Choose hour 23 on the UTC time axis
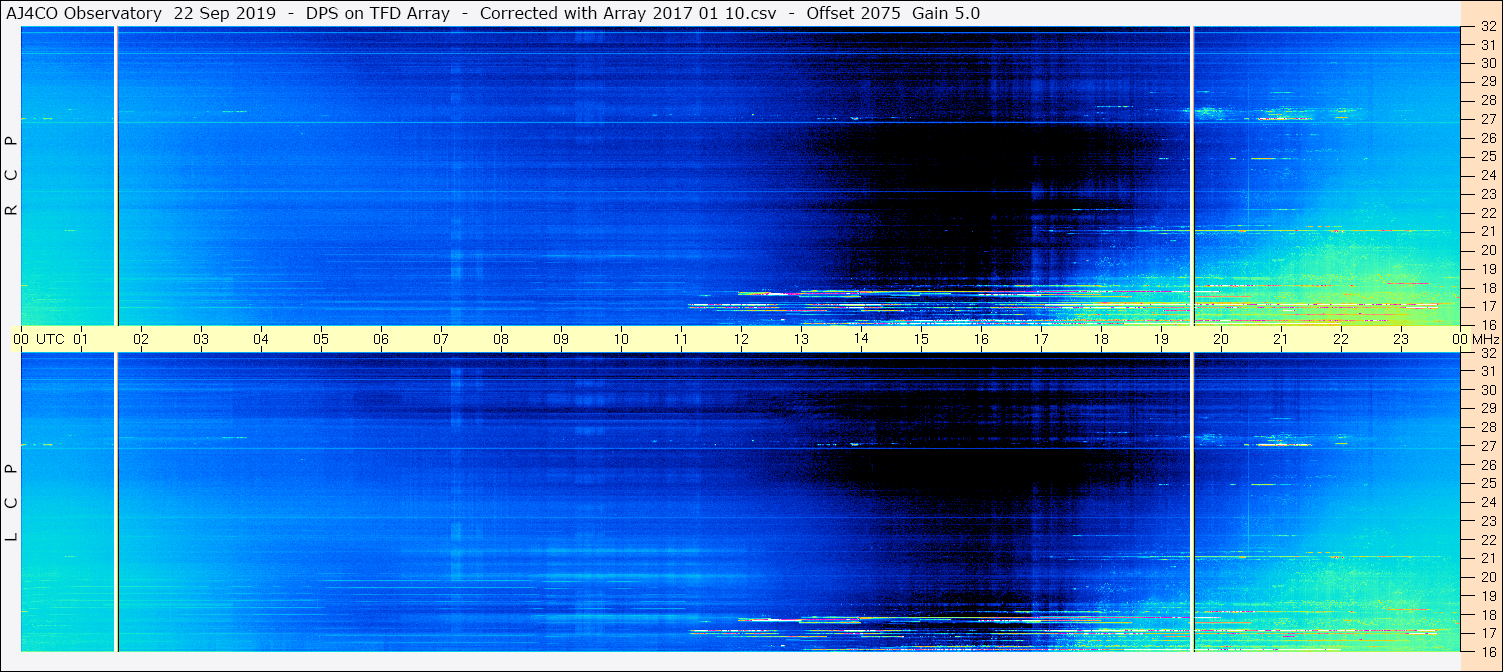The height and width of the screenshot is (672, 1503). pyautogui.click(x=1401, y=339)
